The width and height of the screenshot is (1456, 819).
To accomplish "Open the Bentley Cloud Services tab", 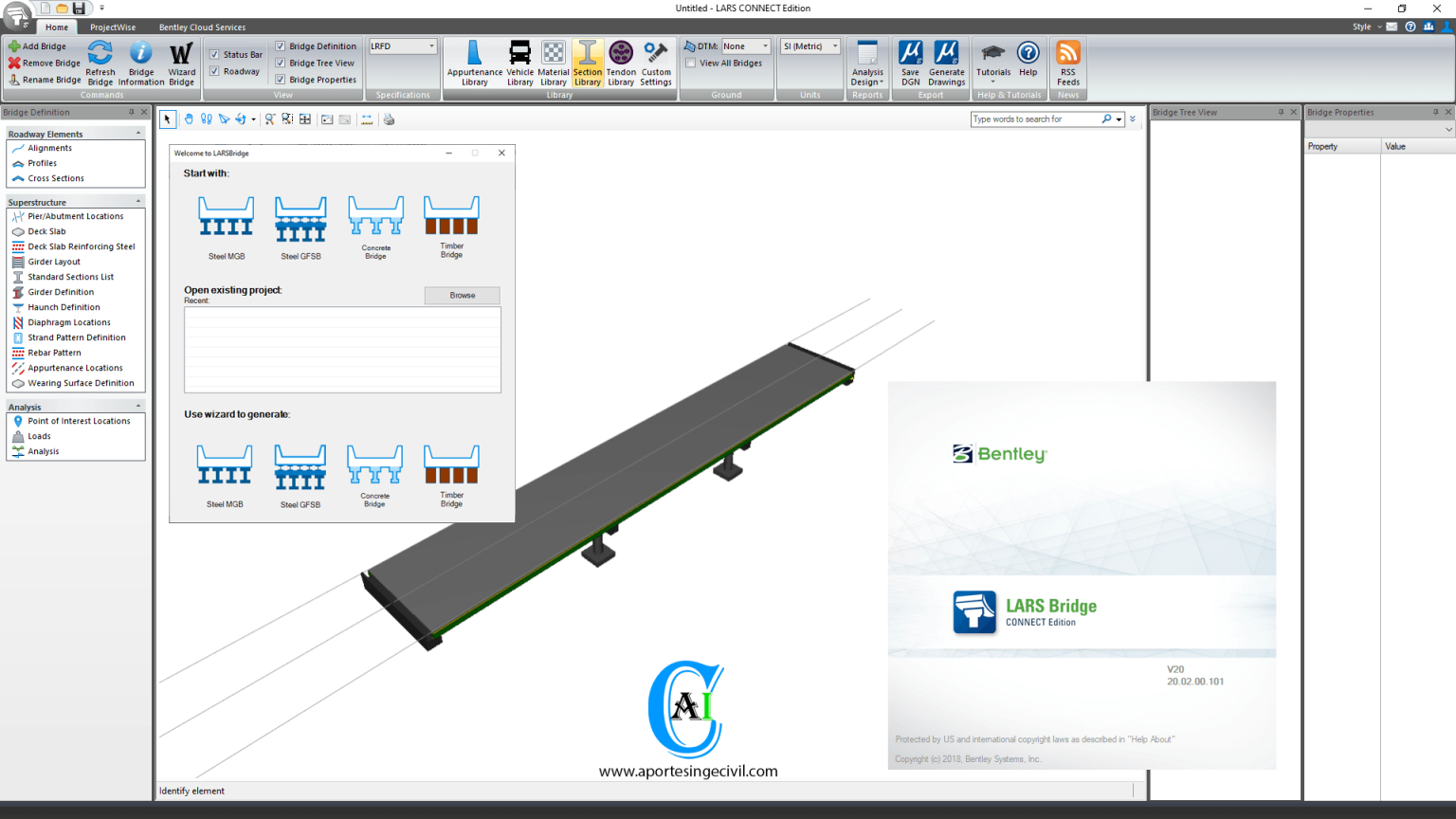I will pyautogui.click(x=202, y=27).
